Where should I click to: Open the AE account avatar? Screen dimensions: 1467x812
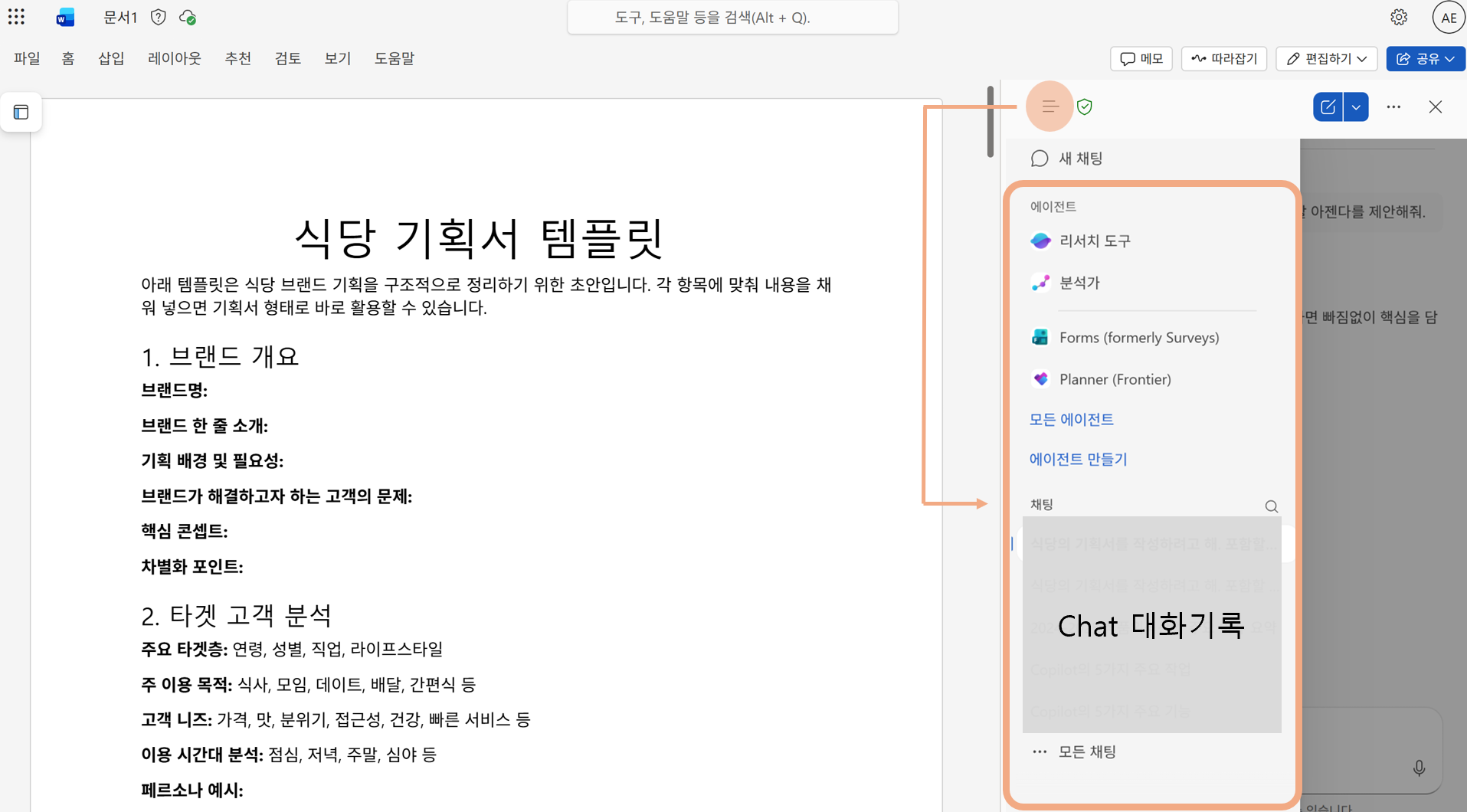[1448, 18]
